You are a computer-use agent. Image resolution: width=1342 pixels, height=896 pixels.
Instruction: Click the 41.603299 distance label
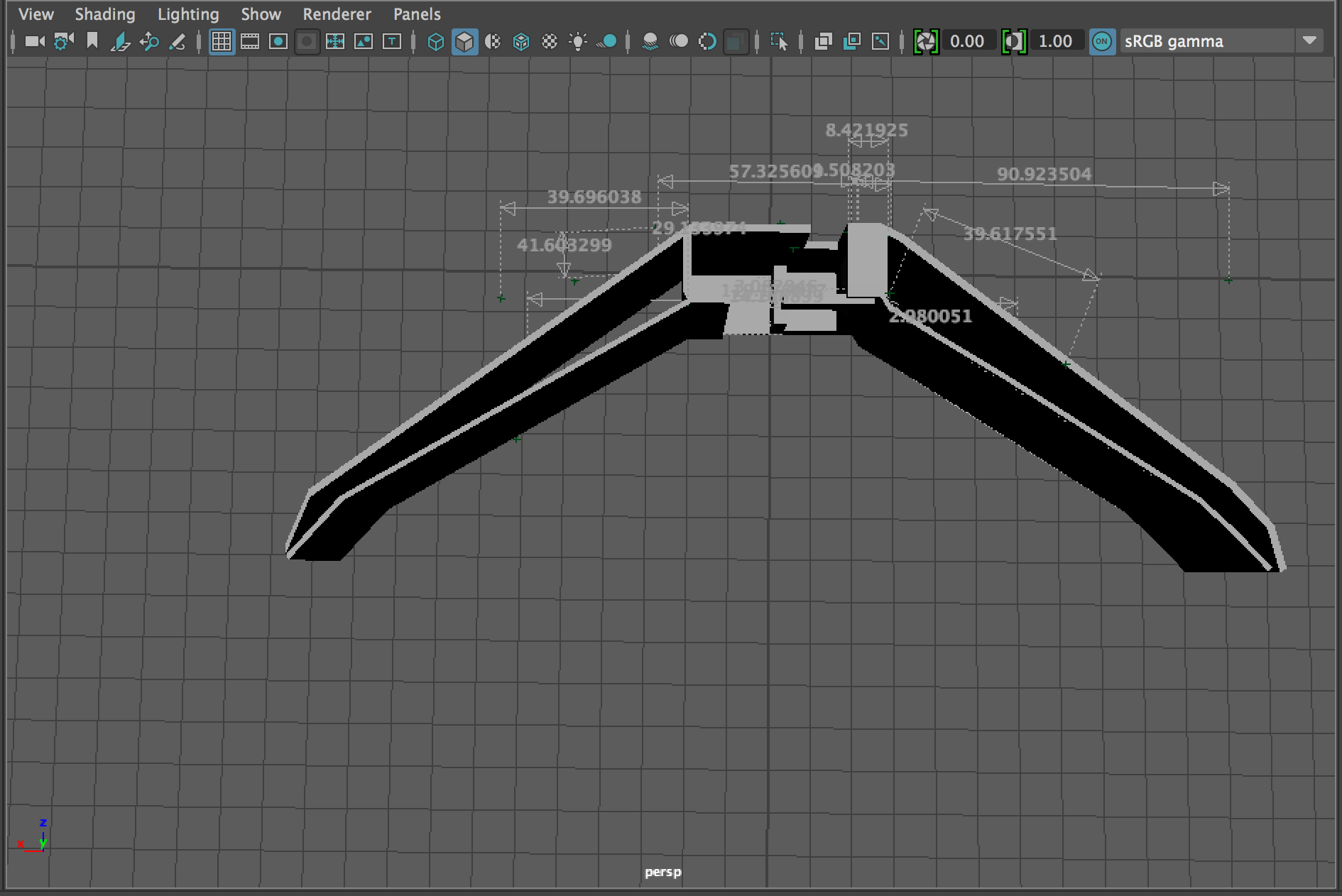[x=564, y=245]
